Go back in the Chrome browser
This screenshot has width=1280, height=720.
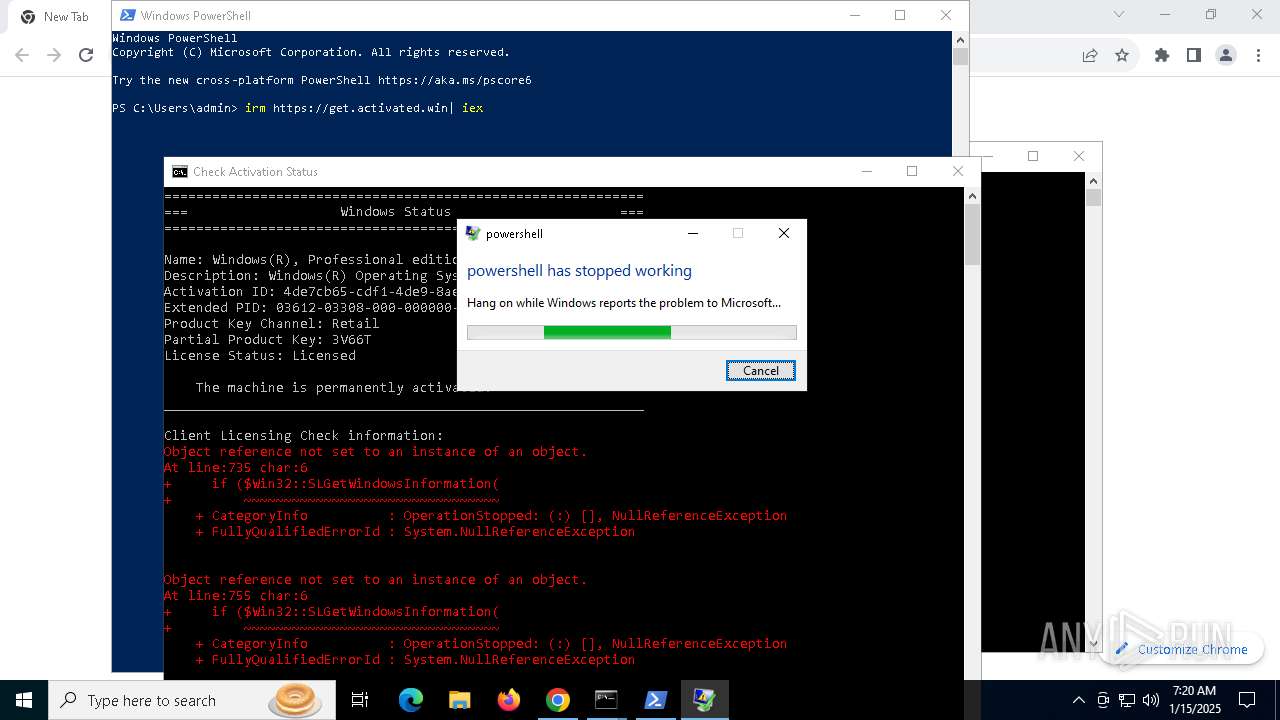tap(22, 56)
